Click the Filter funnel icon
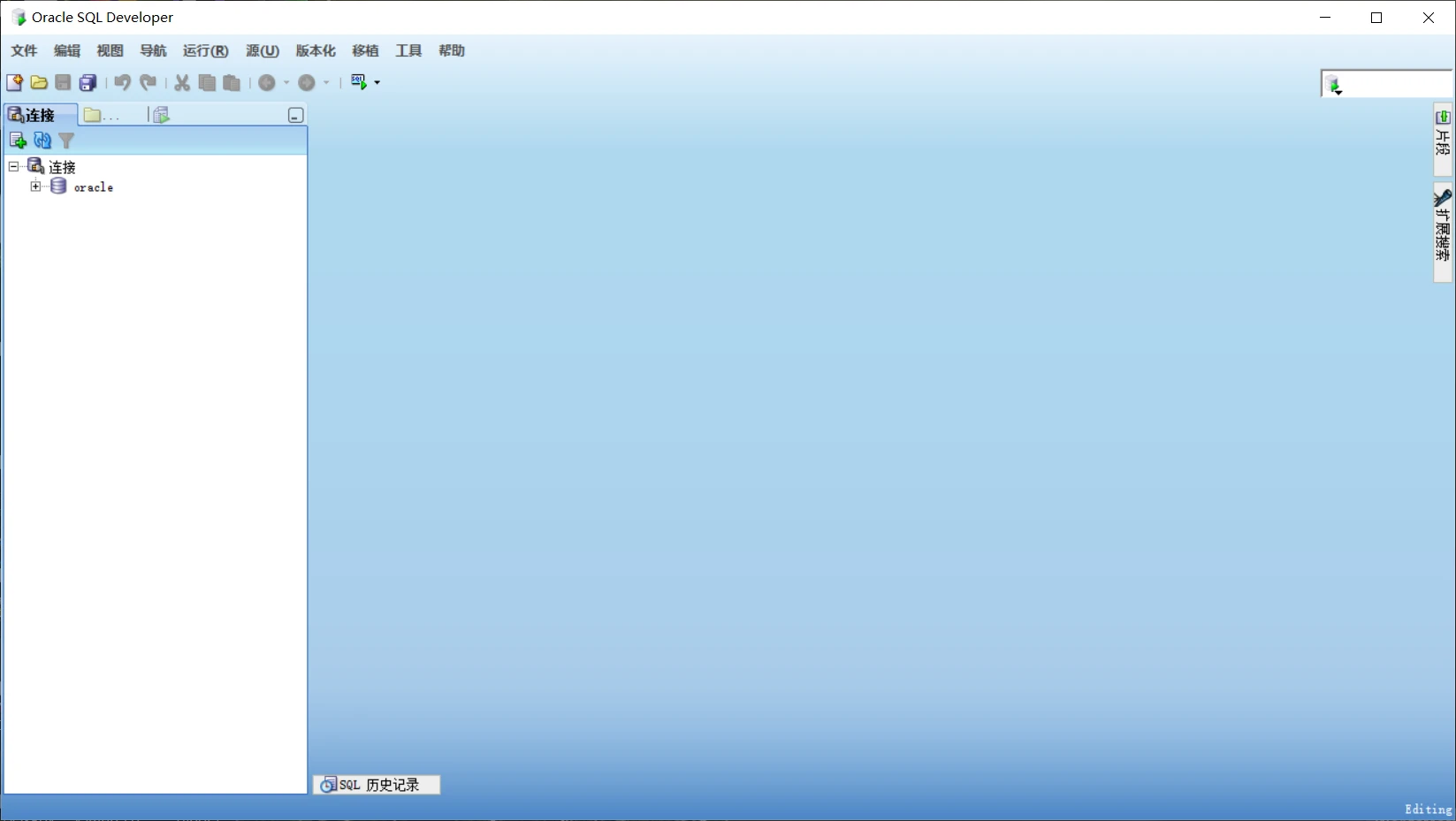This screenshot has width=1456, height=821. (x=66, y=140)
